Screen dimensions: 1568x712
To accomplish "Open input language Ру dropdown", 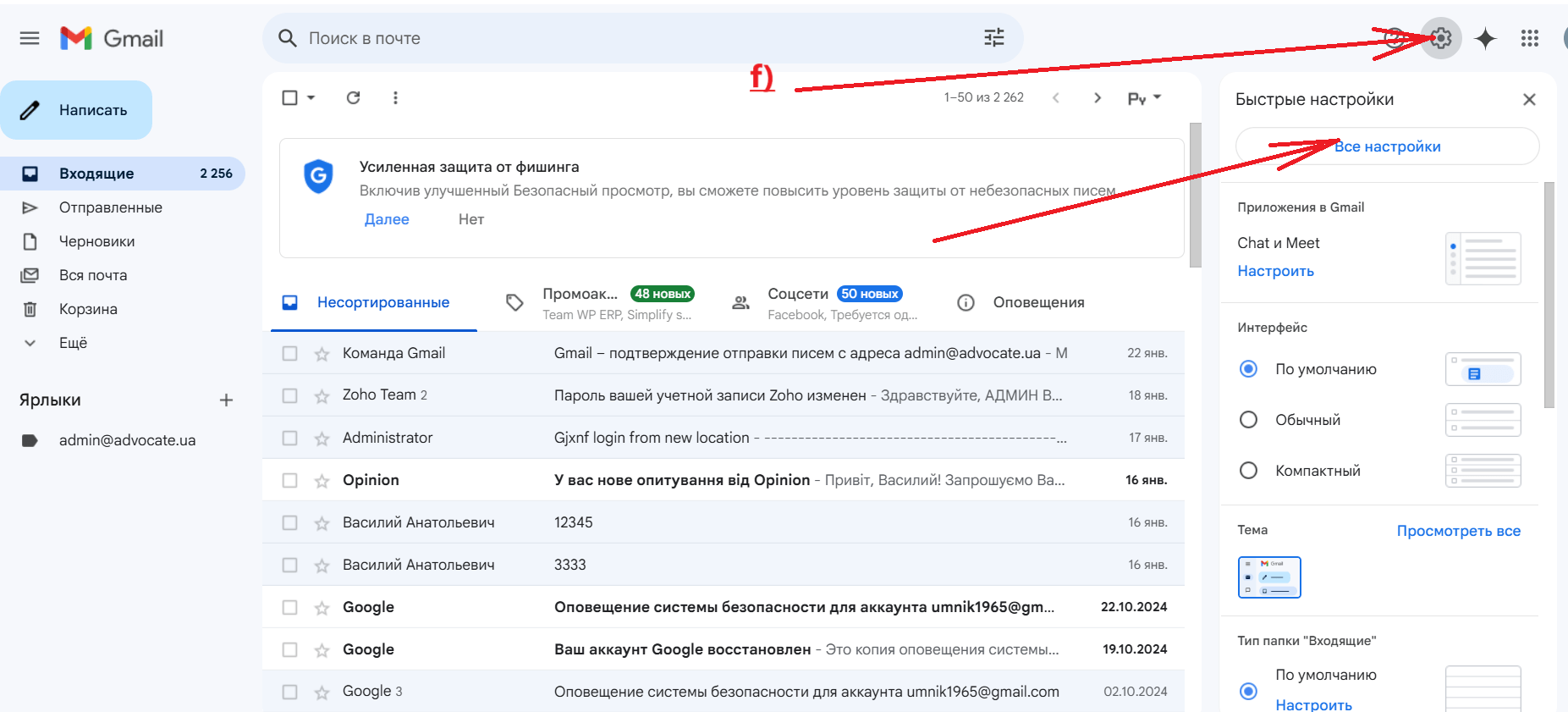I will (x=1144, y=98).
